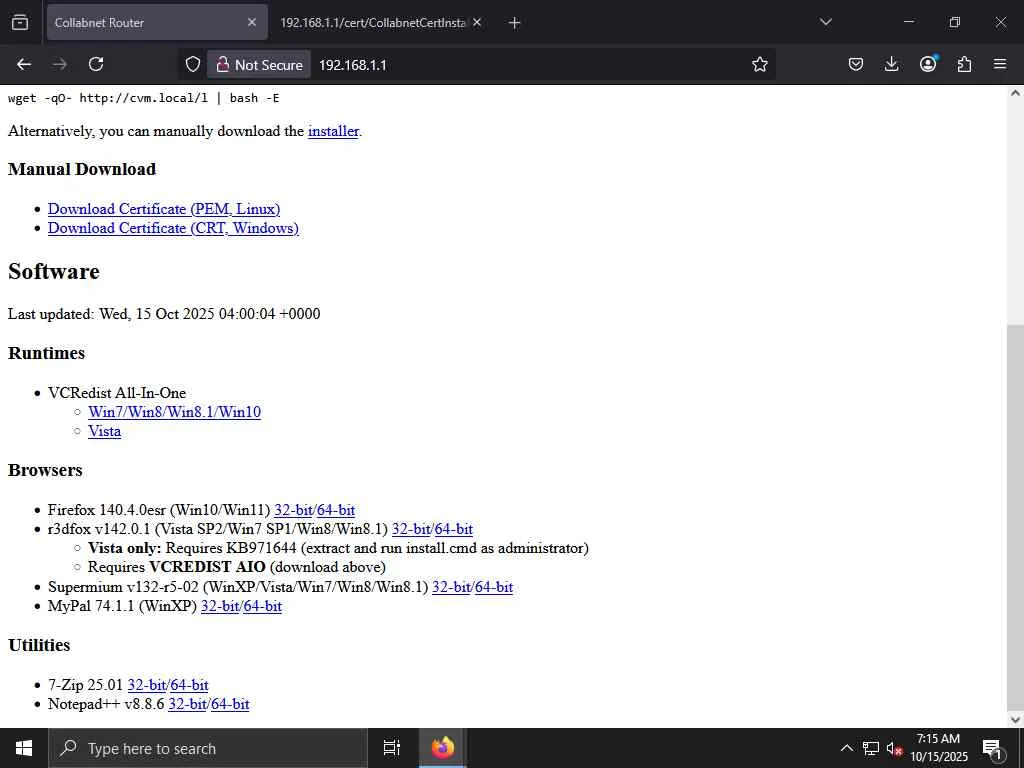Image resolution: width=1024 pixels, height=768 pixels.
Task: Download Notepad++ v8.8.6 64-bit
Action: click(231, 704)
